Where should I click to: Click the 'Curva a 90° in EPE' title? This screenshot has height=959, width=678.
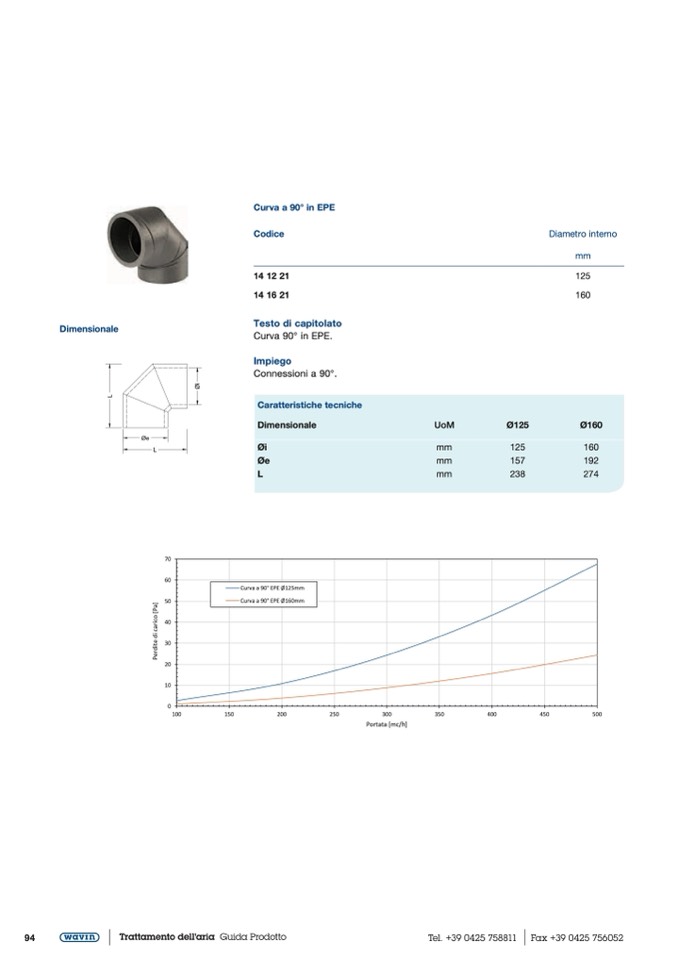pos(294,208)
